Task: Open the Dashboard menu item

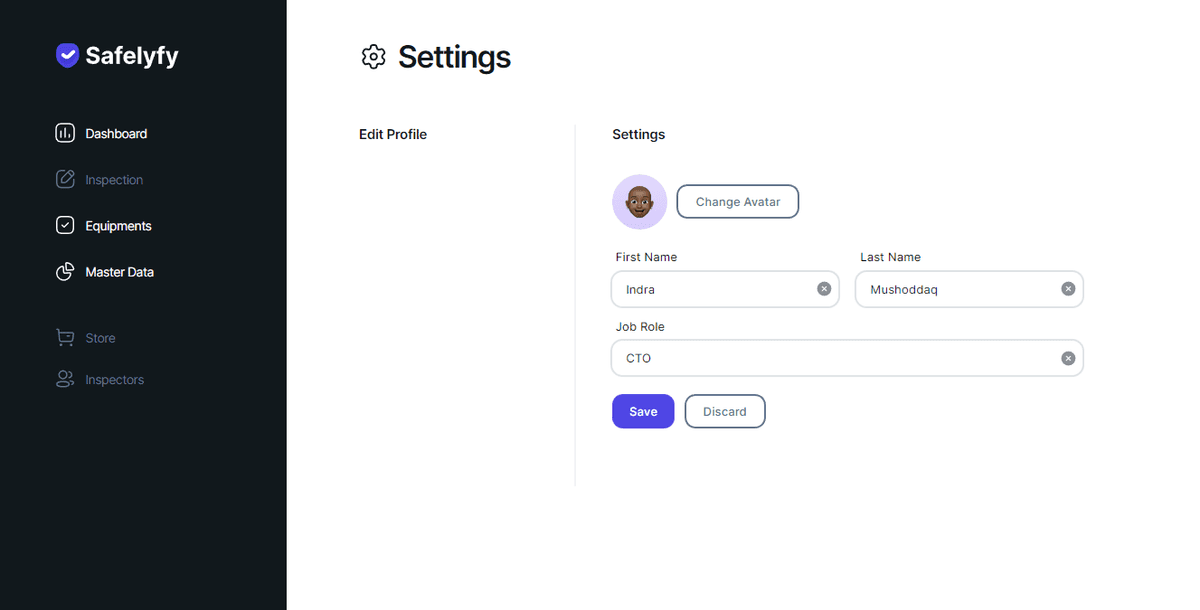Action: click(116, 134)
